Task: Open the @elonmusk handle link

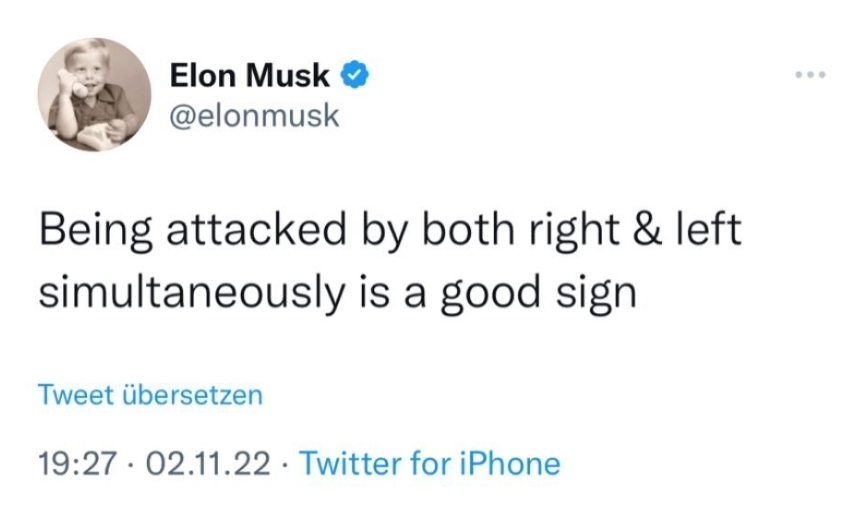Action: click(x=255, y=116)
